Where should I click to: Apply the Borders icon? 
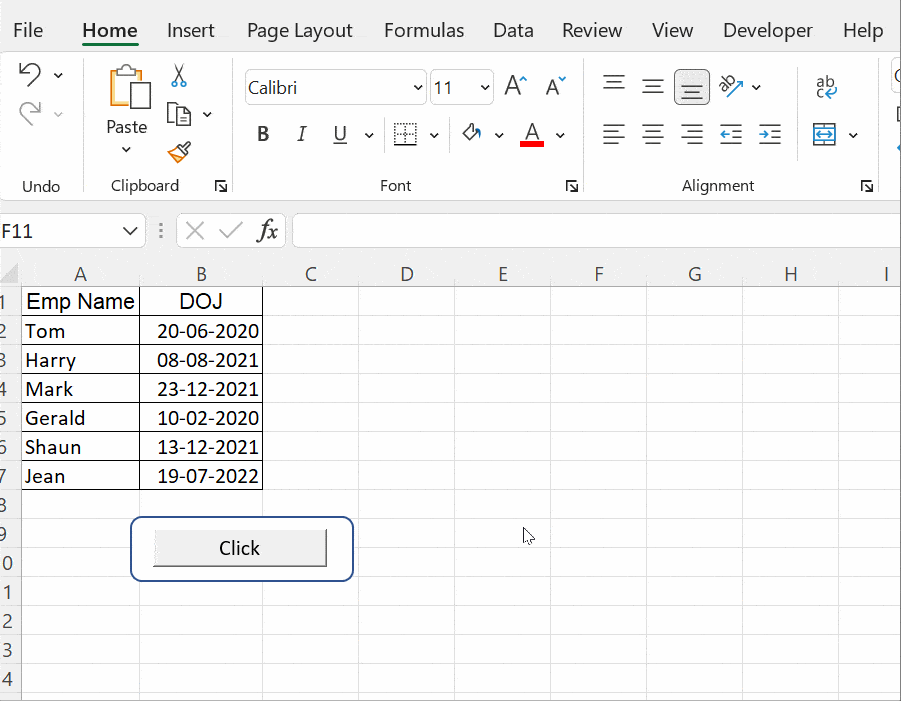point(405,134)
